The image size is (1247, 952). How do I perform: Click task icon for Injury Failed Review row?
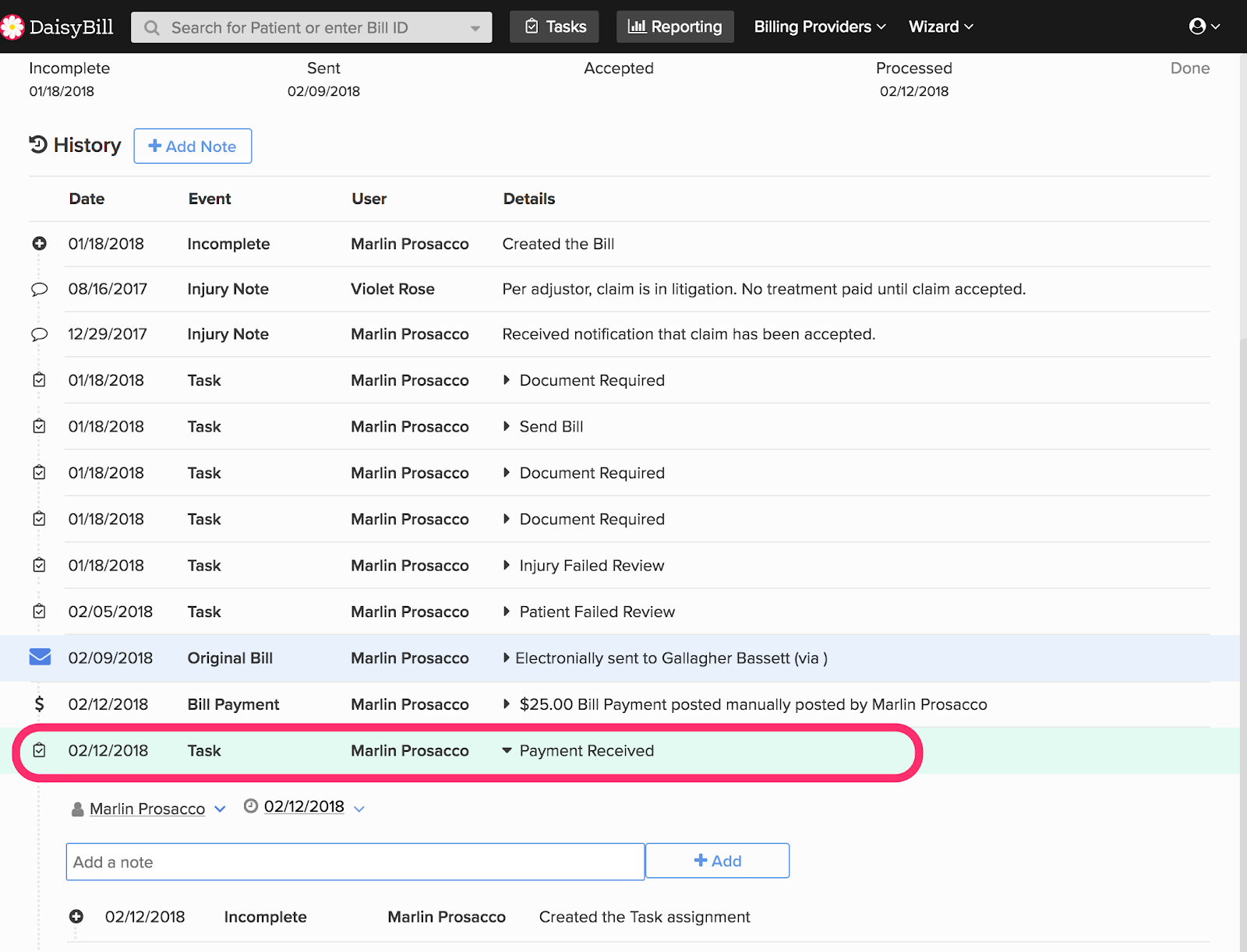39,565
